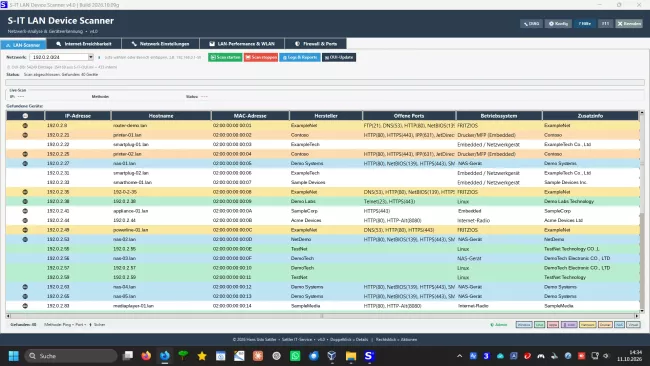Click the taskbar Suche search box
Image resolution: width=650 pixels, height=366 pixels.
[71, 356]
